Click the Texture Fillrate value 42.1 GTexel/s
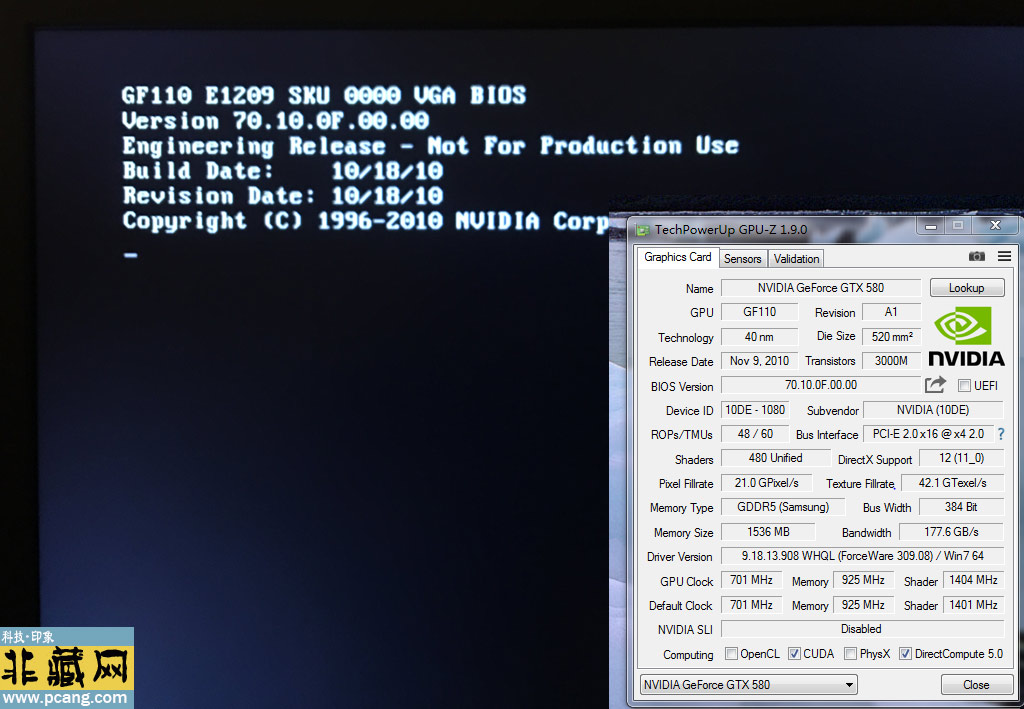Screen dimensions: 1024x709 952,483
